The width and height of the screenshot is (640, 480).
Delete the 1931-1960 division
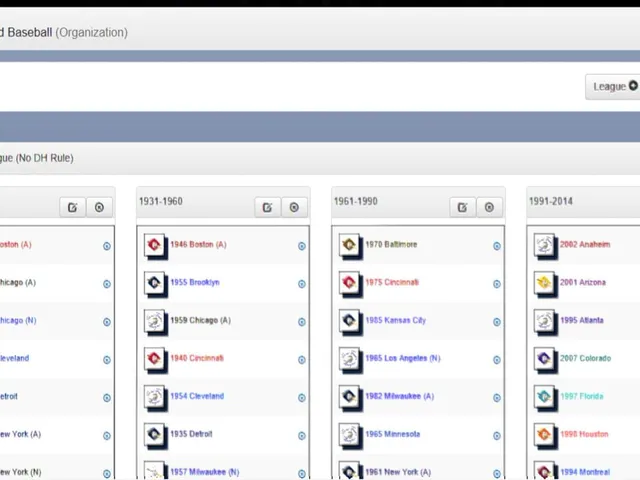tap(294, 207)
